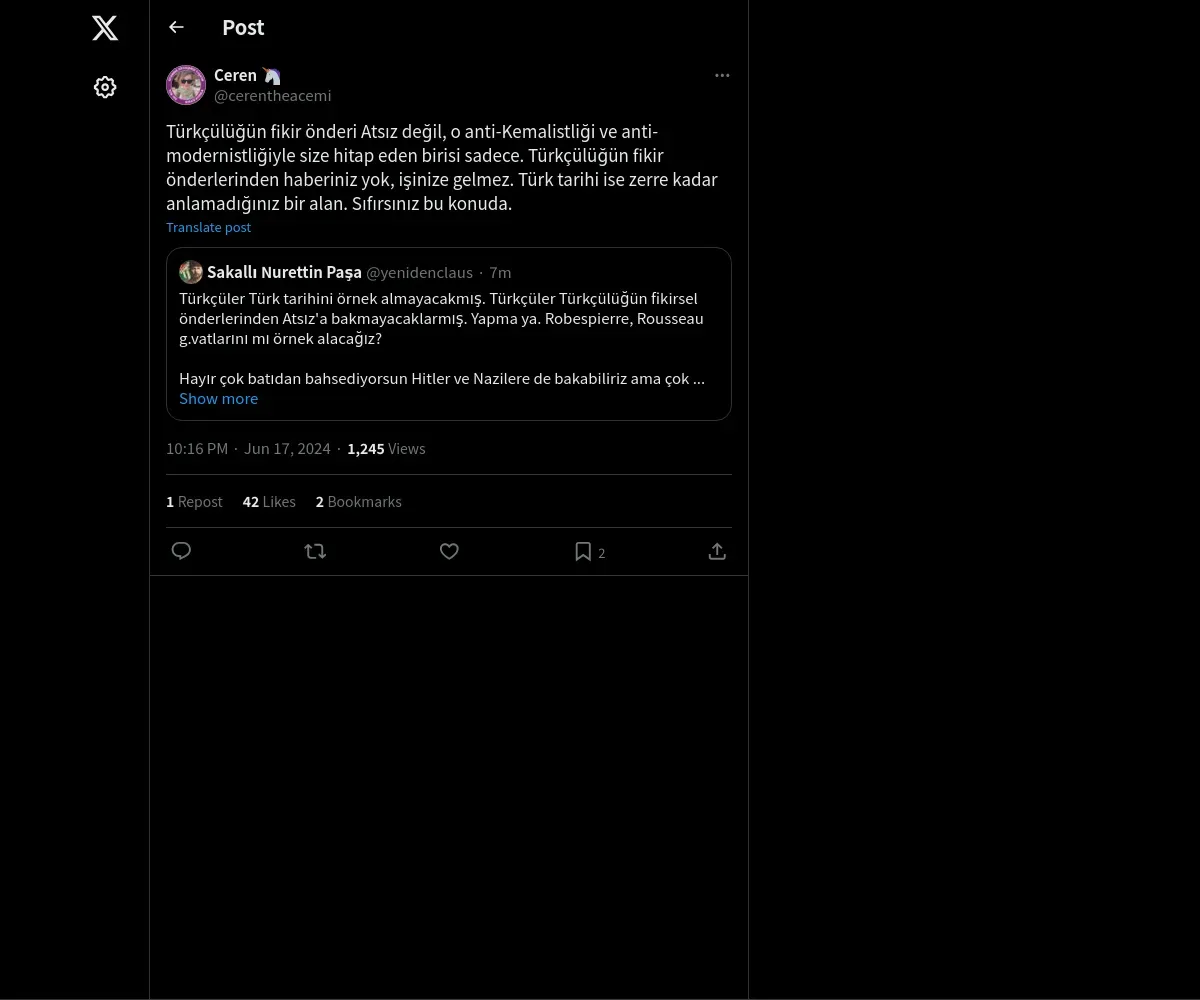Like the post with heart icon
This screenshot has height=1000, width=1200.
pos(449,551)
